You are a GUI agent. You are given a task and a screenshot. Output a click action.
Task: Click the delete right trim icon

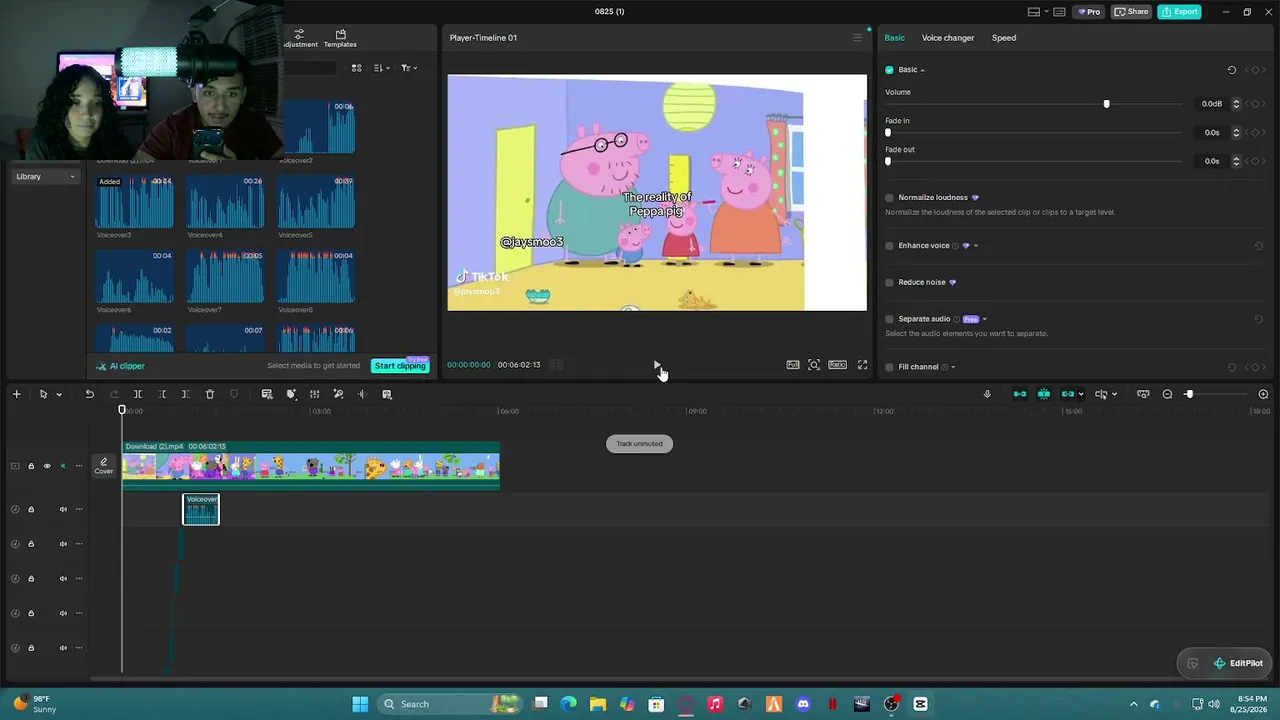(186, 394)
